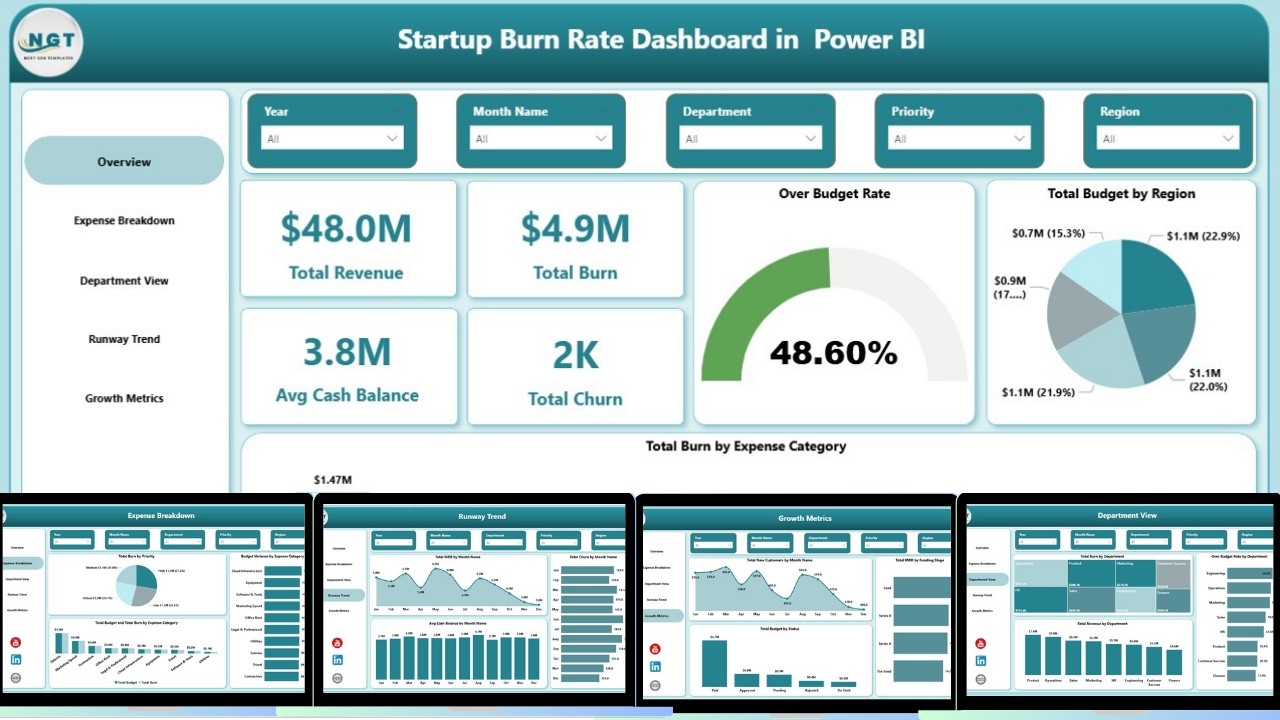Click the $4.9M Total Burn card
1280x720 pixels.
click(575, 239)
